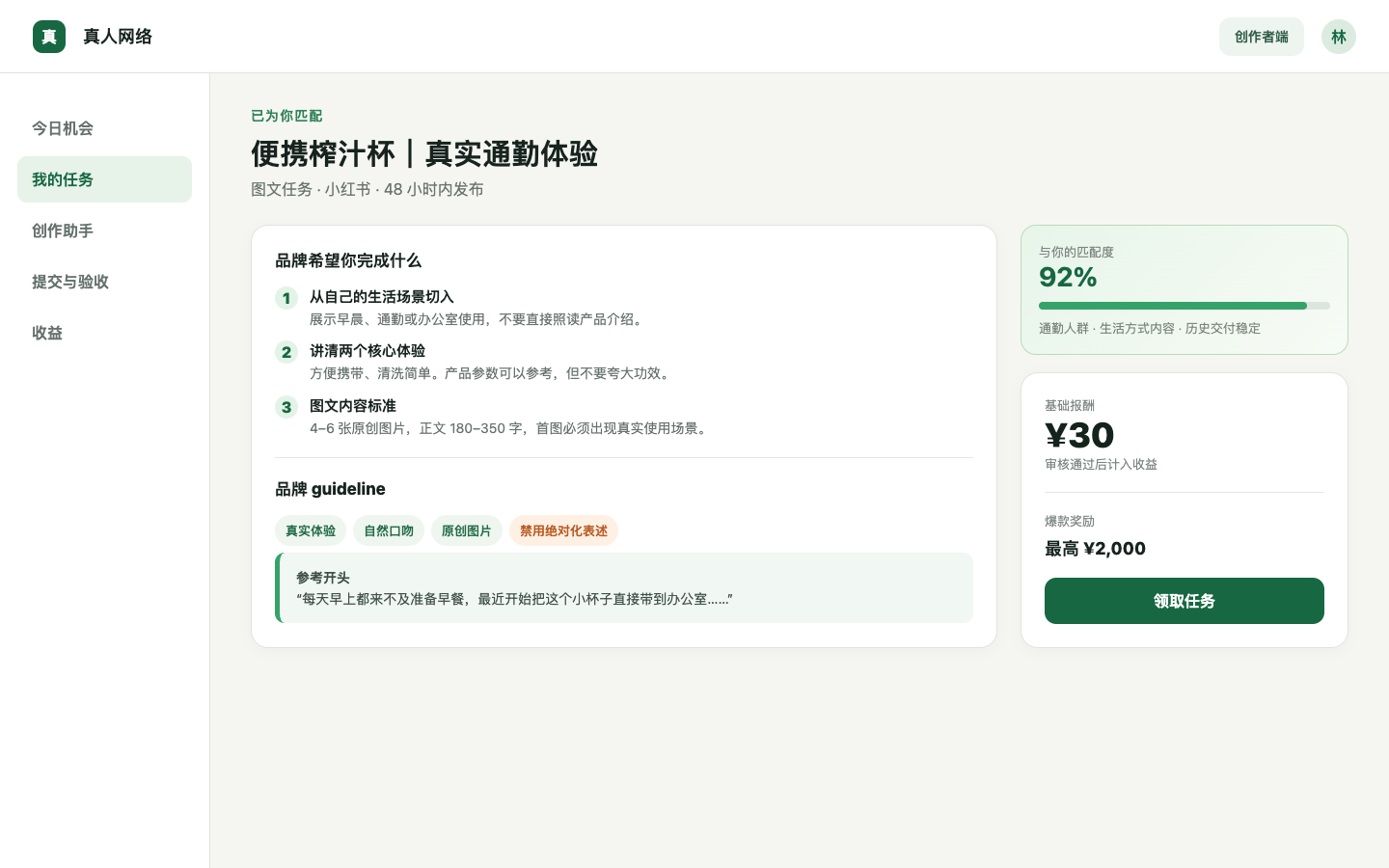Click the step 3 number badge

click(x=286, y=407)
